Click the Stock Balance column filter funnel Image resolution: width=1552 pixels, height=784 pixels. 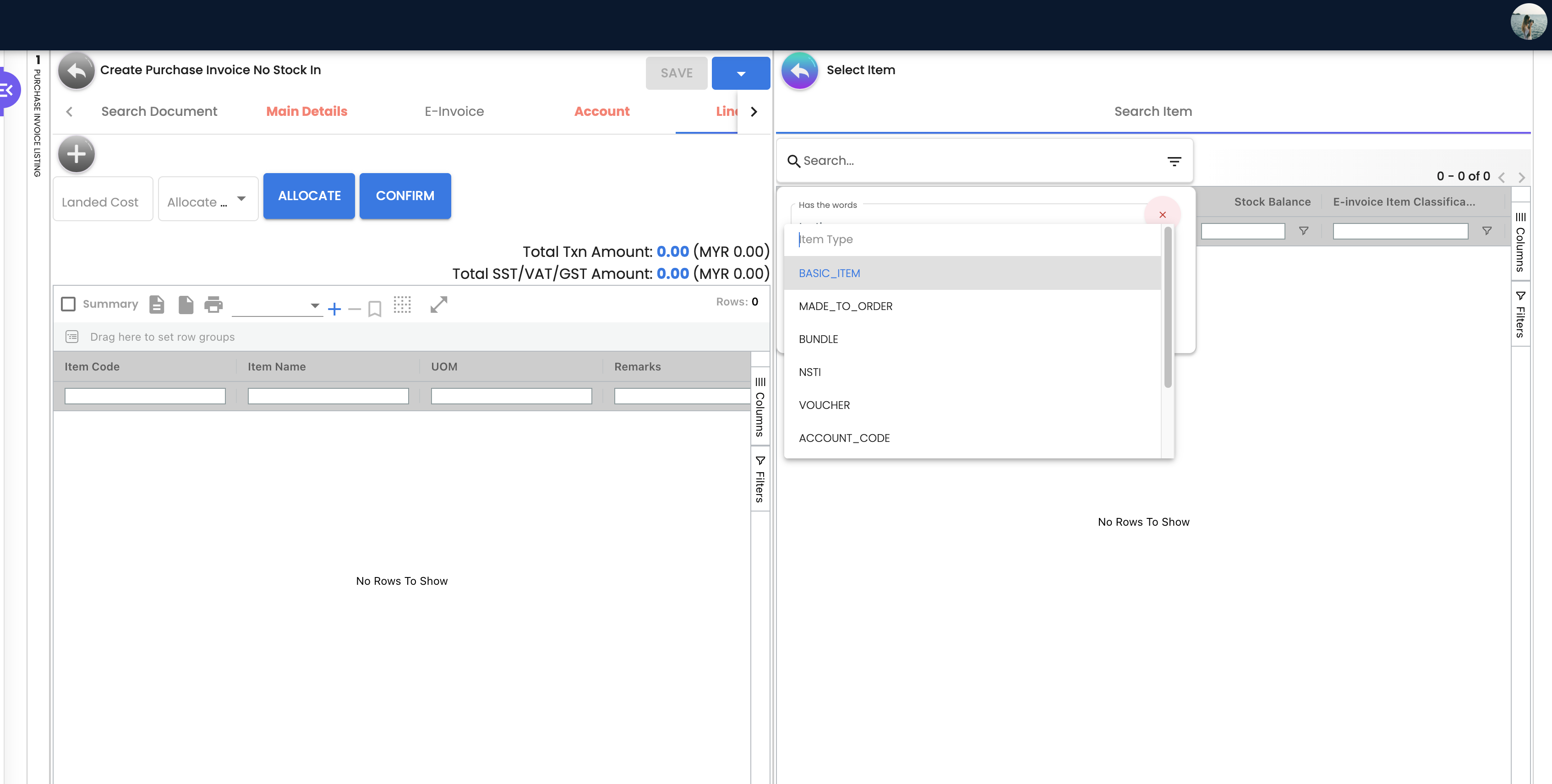point(1304,231)
